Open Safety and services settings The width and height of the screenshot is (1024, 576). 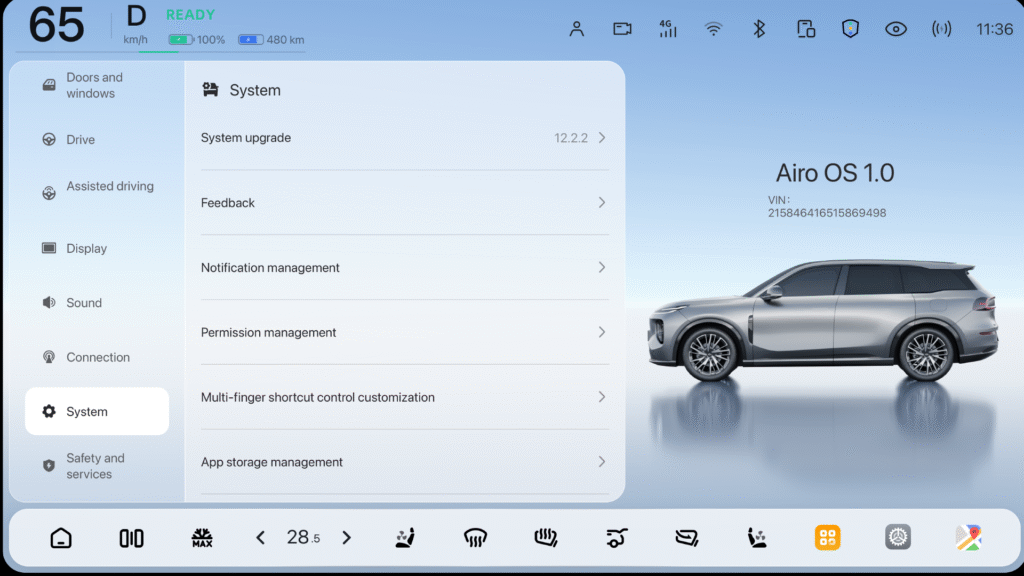(97, 466)
